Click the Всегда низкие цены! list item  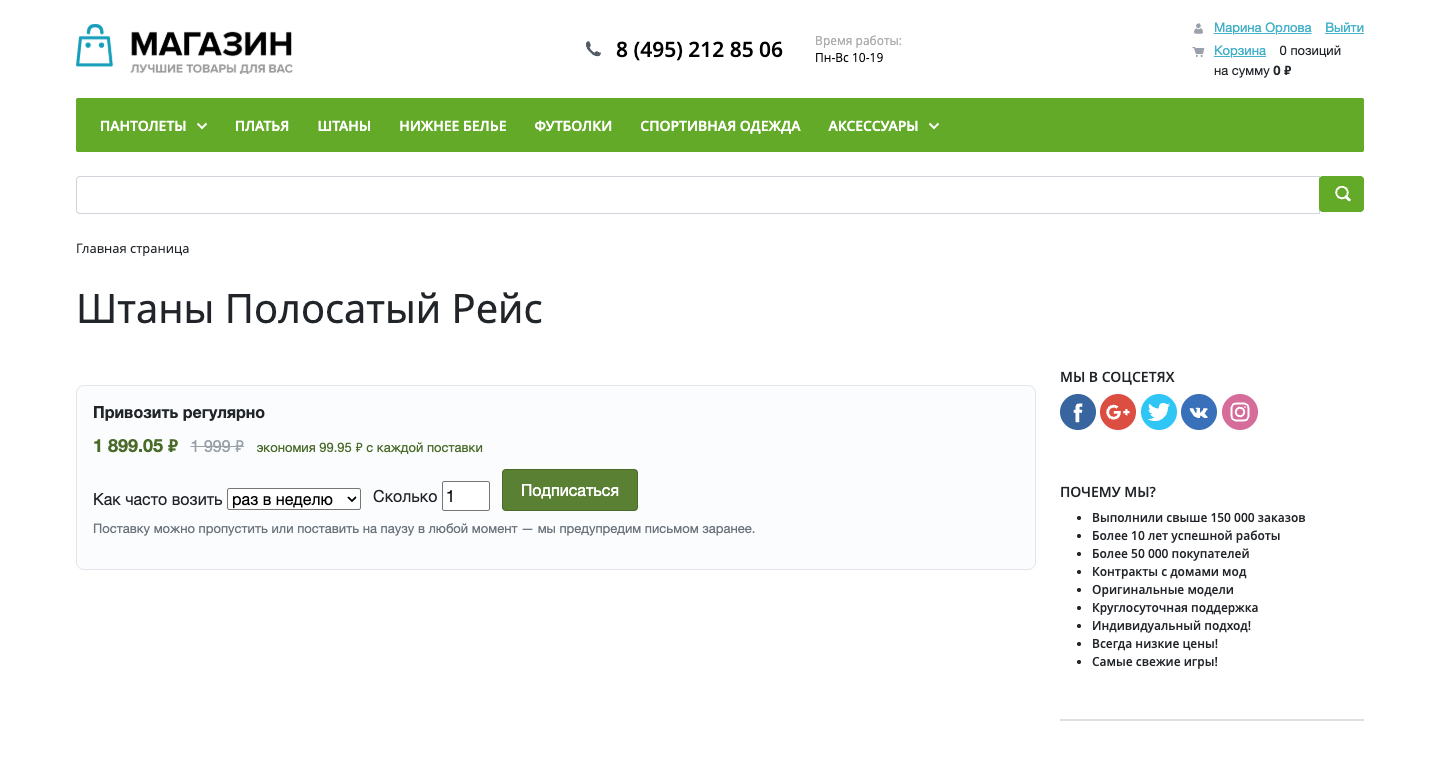[x=1155, y=644]
